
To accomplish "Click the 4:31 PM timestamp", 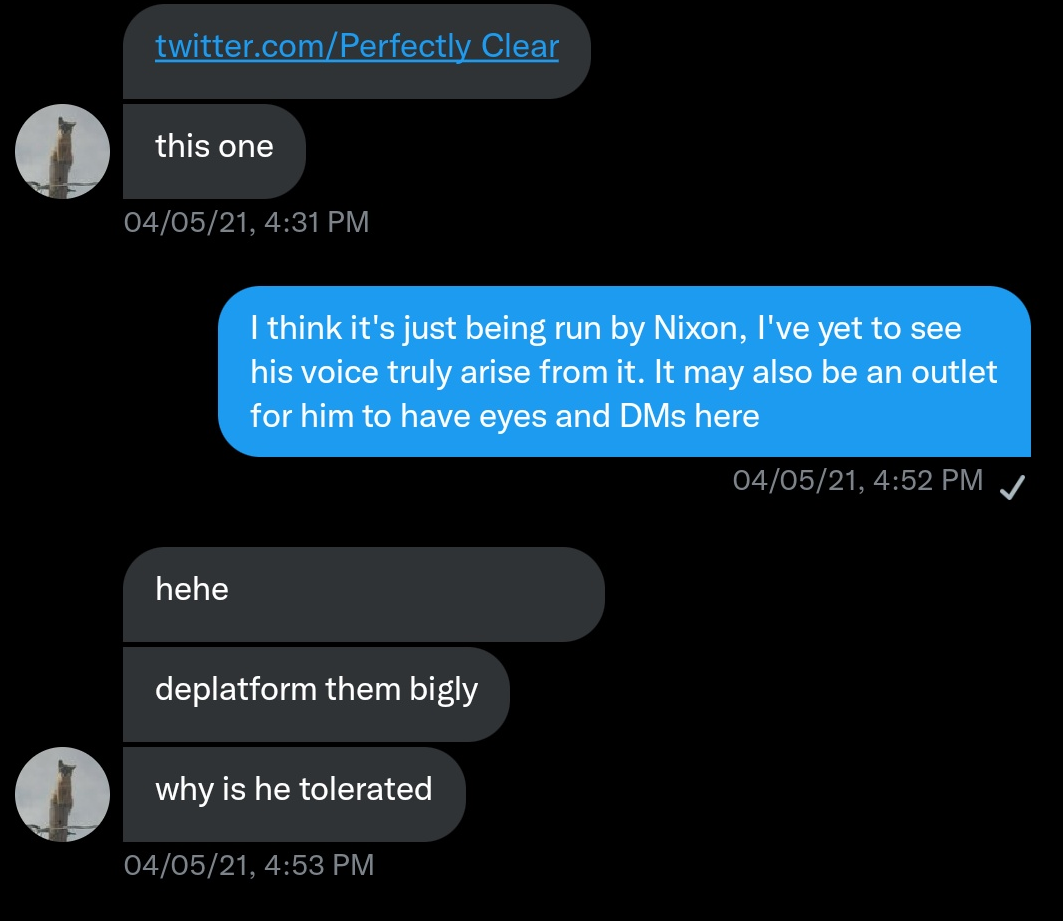I will pos(246,222).
